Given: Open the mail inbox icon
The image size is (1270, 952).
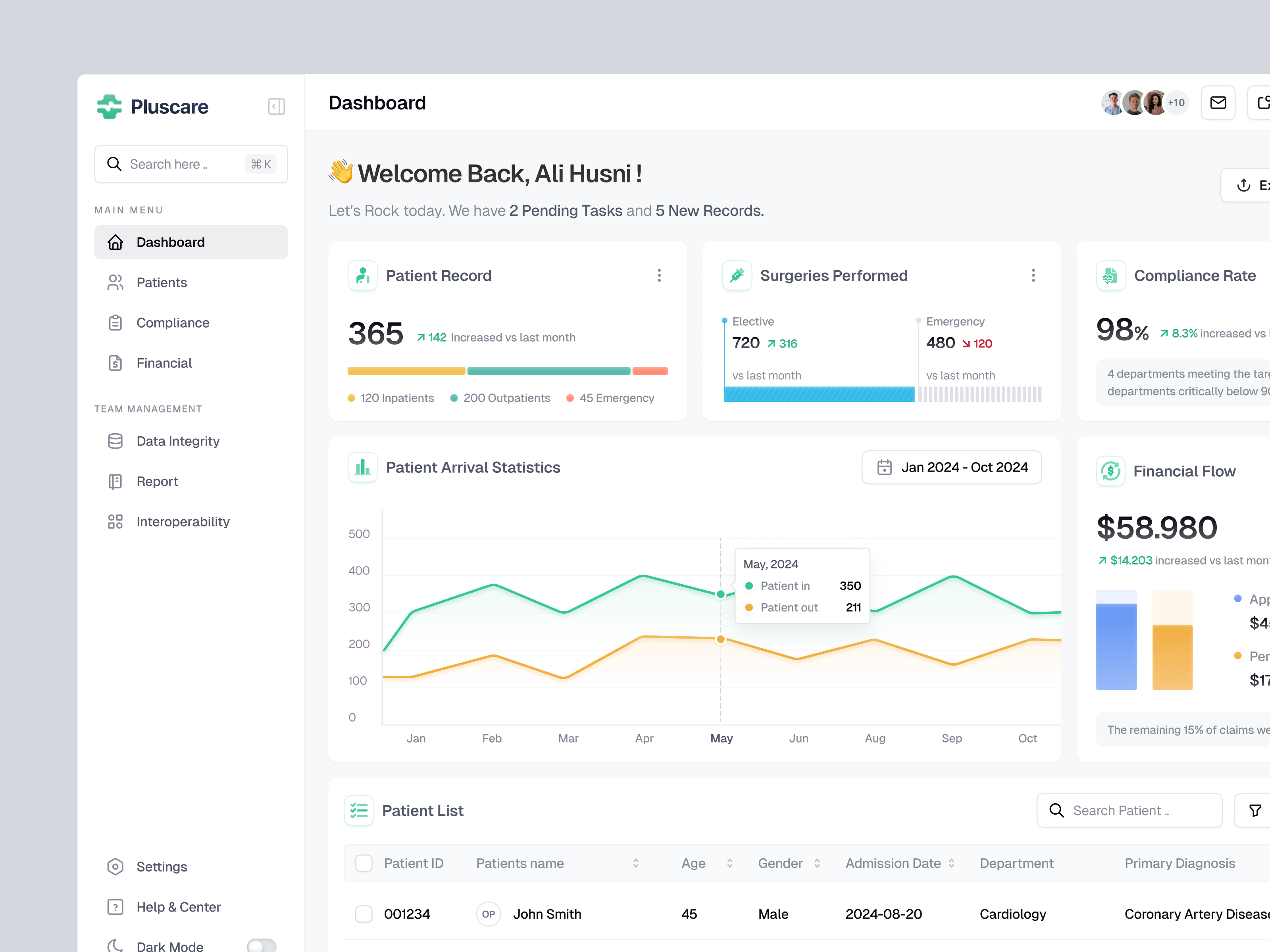Looking at the screenshot, I should click(1218, 102).
